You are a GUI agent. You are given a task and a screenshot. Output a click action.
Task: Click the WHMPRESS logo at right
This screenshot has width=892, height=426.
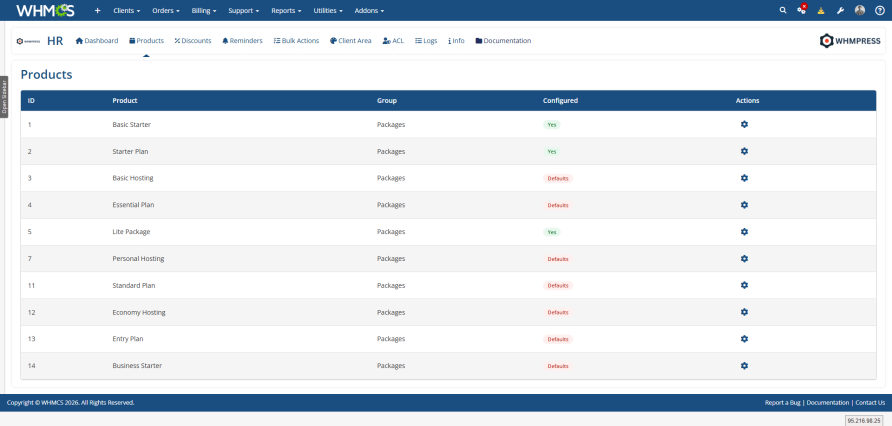850,41
